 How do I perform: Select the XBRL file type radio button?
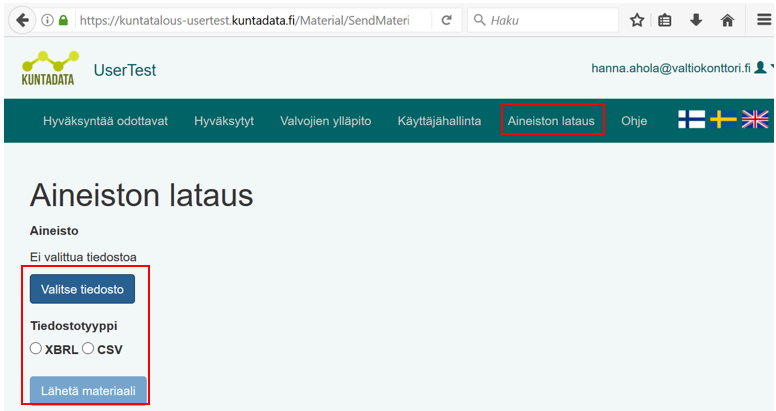36,349
